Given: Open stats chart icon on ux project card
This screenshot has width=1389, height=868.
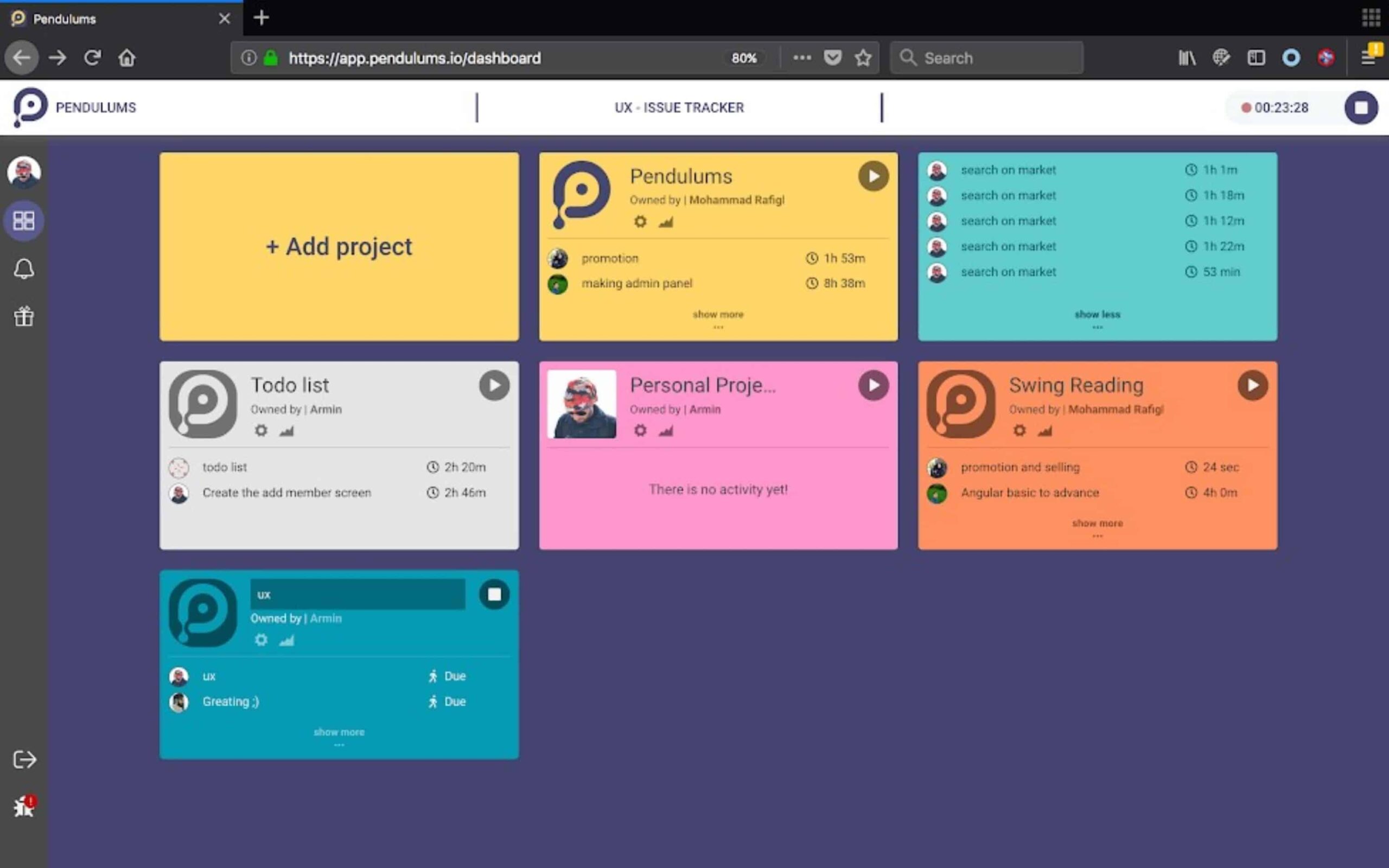Looking at the screenshot, I should pos(286,640).
